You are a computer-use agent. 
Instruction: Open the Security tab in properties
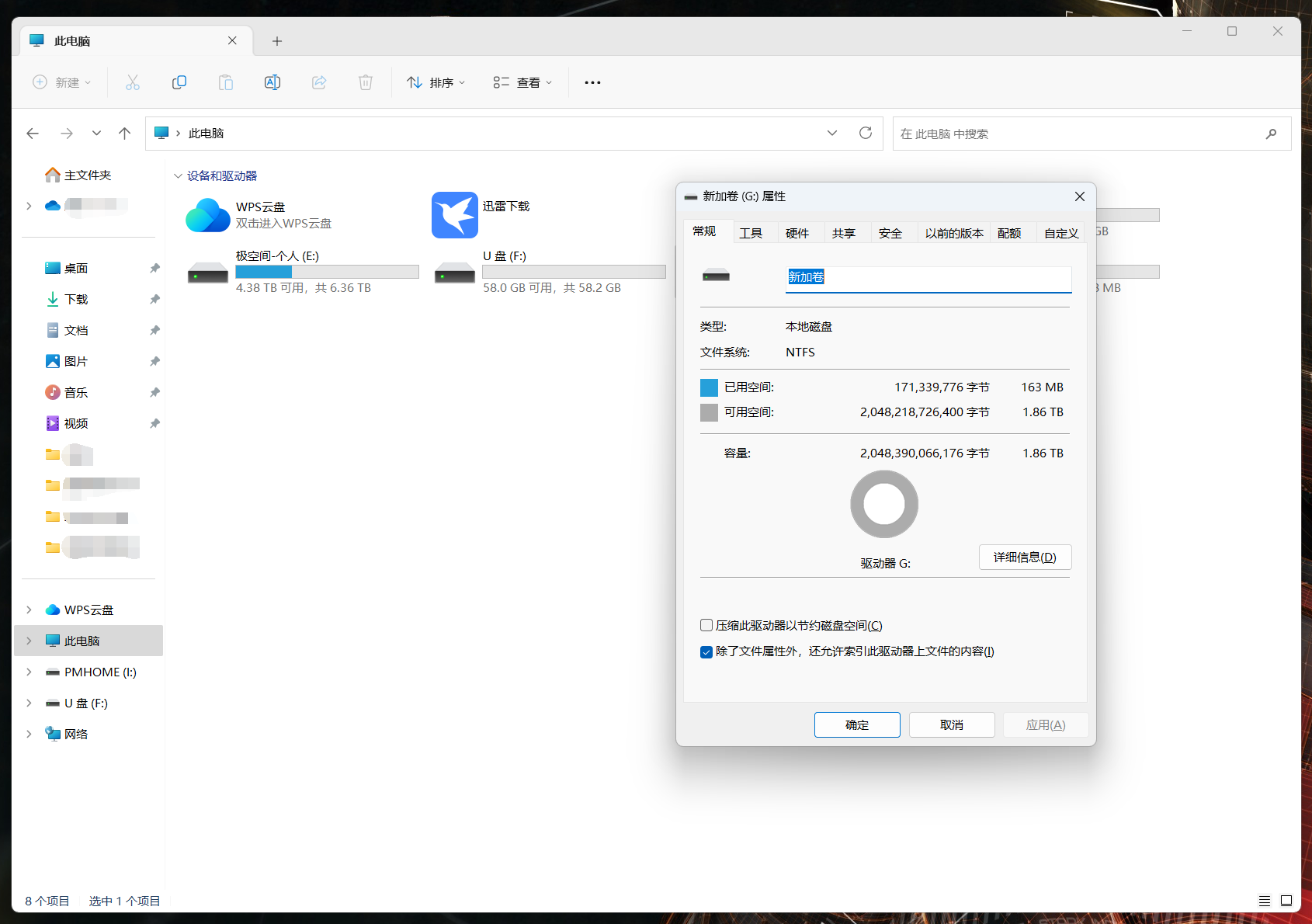coord(890,233)
